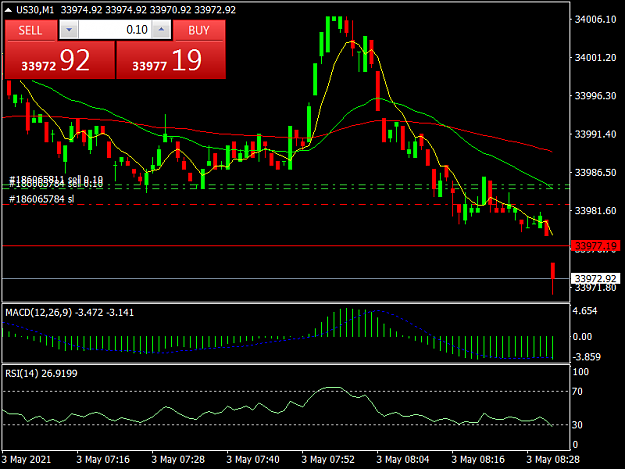Image resolution: width=625 pixels, height=469 pixels.
Task: Click the 33977.19 ask price tag
Action: click(x=596, y=246)
